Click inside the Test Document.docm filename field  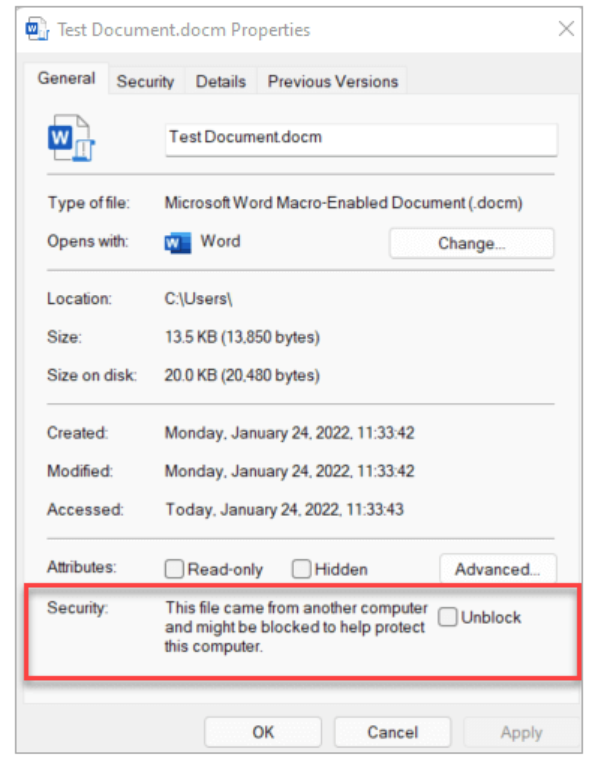(361, 139)
